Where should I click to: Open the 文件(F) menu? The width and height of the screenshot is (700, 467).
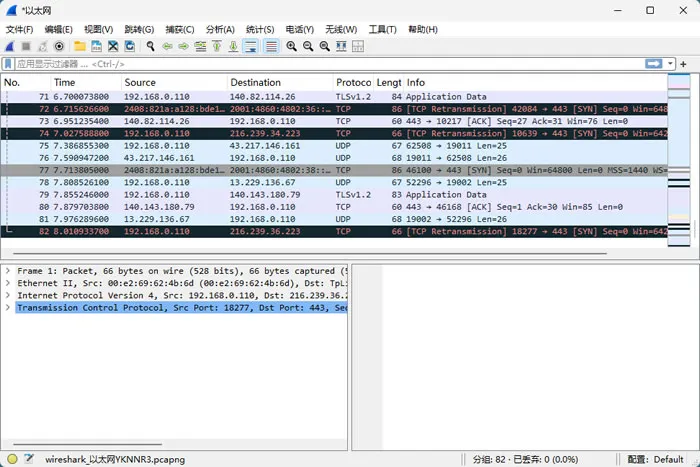click(19, 29)
